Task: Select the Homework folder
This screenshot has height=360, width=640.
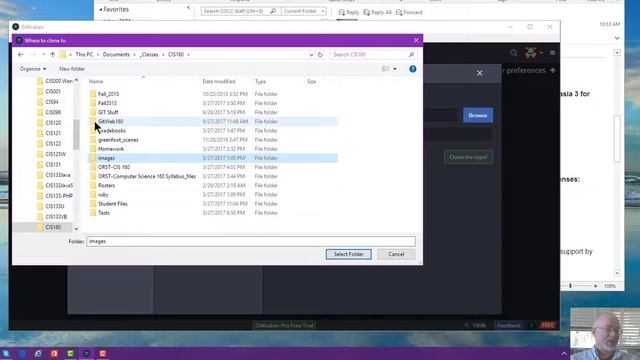Action: [x=111, y=149]
